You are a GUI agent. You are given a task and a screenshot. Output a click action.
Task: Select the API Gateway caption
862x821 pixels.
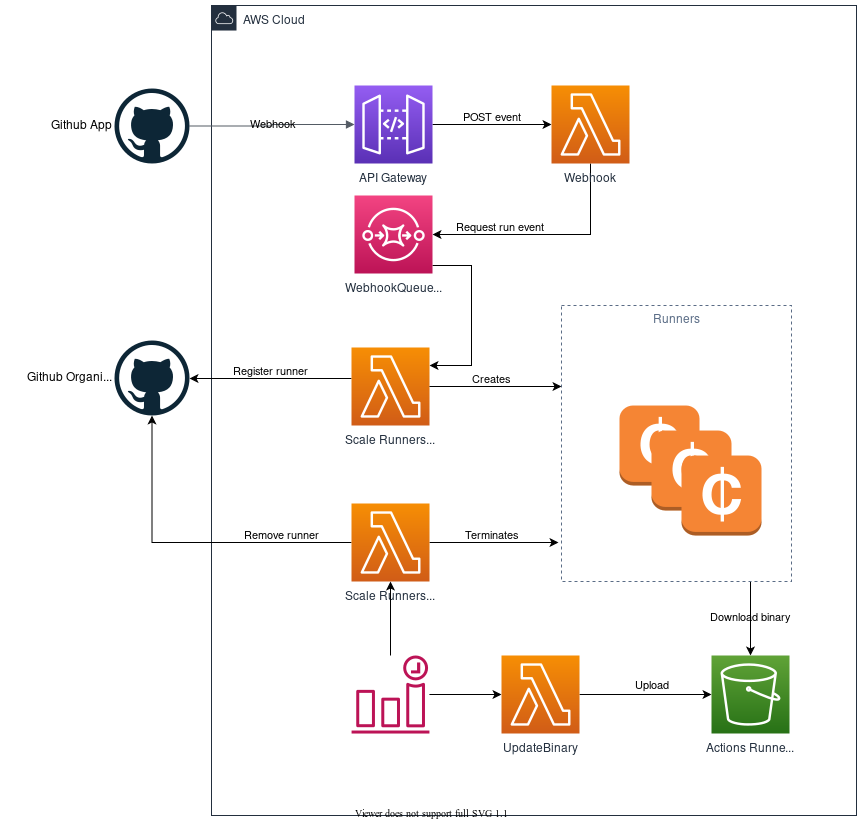point(393,178)
